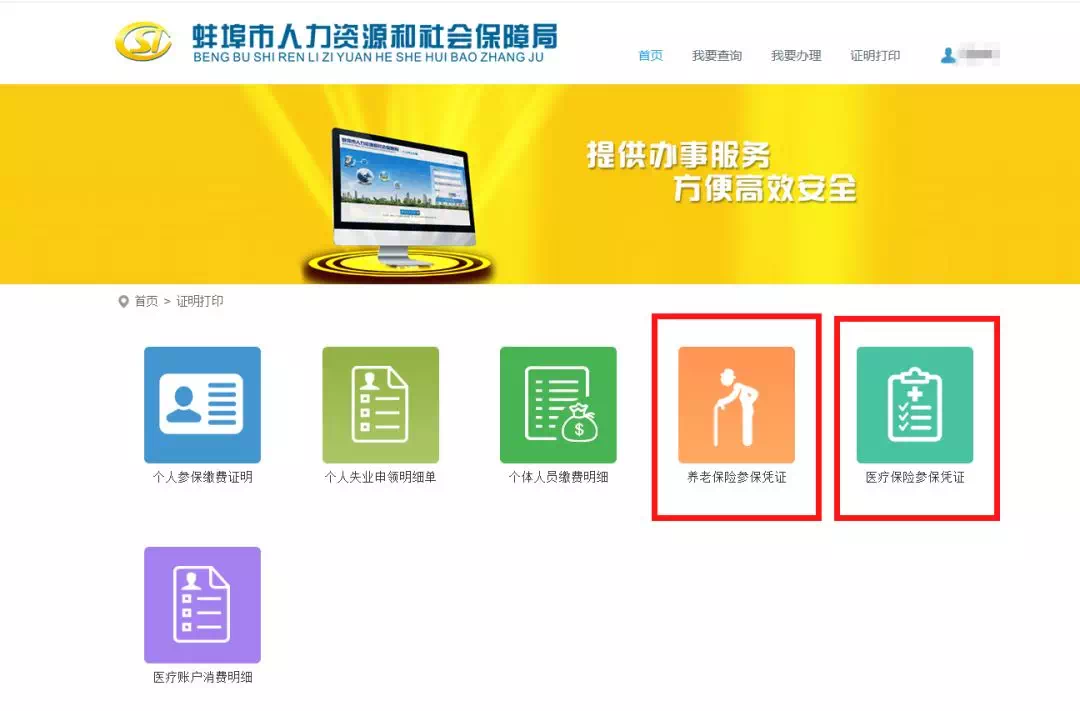Open the 我要查询 navigation menu
This screenshot has height=711, width=1080.
tap(717, 55)
